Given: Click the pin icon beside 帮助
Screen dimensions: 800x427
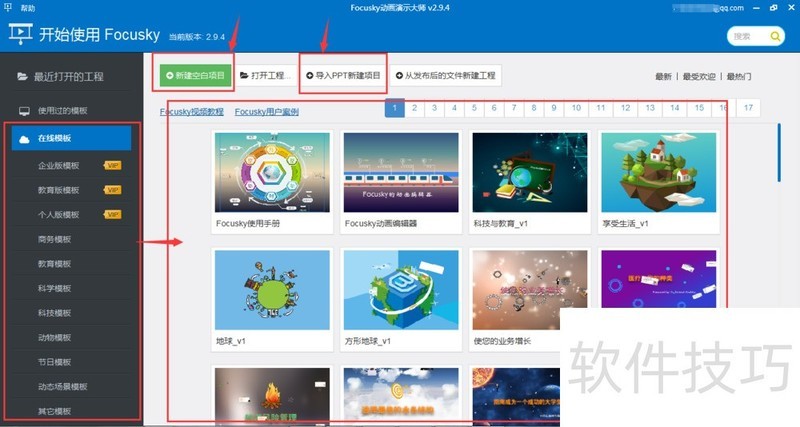Looking at the screenshot, I should tap(7, 7).
